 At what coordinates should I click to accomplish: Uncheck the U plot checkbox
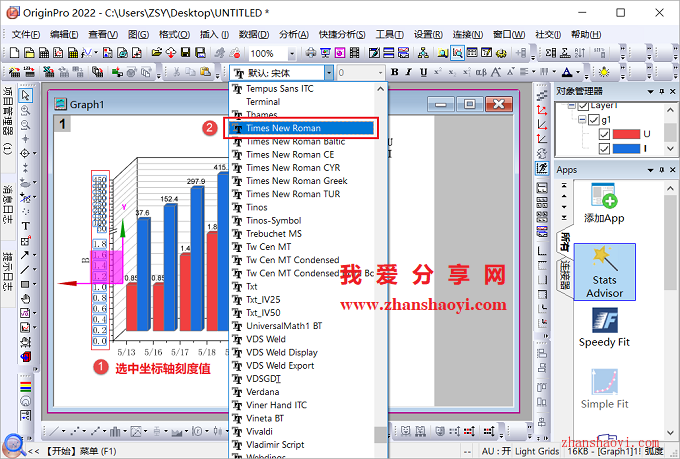pos(604,134)
